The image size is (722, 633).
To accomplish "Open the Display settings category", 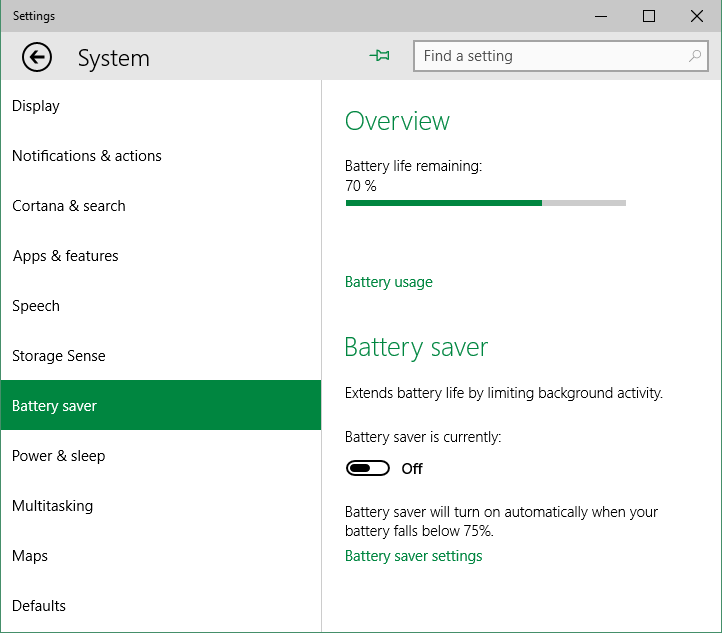I will tap(36, 106).
